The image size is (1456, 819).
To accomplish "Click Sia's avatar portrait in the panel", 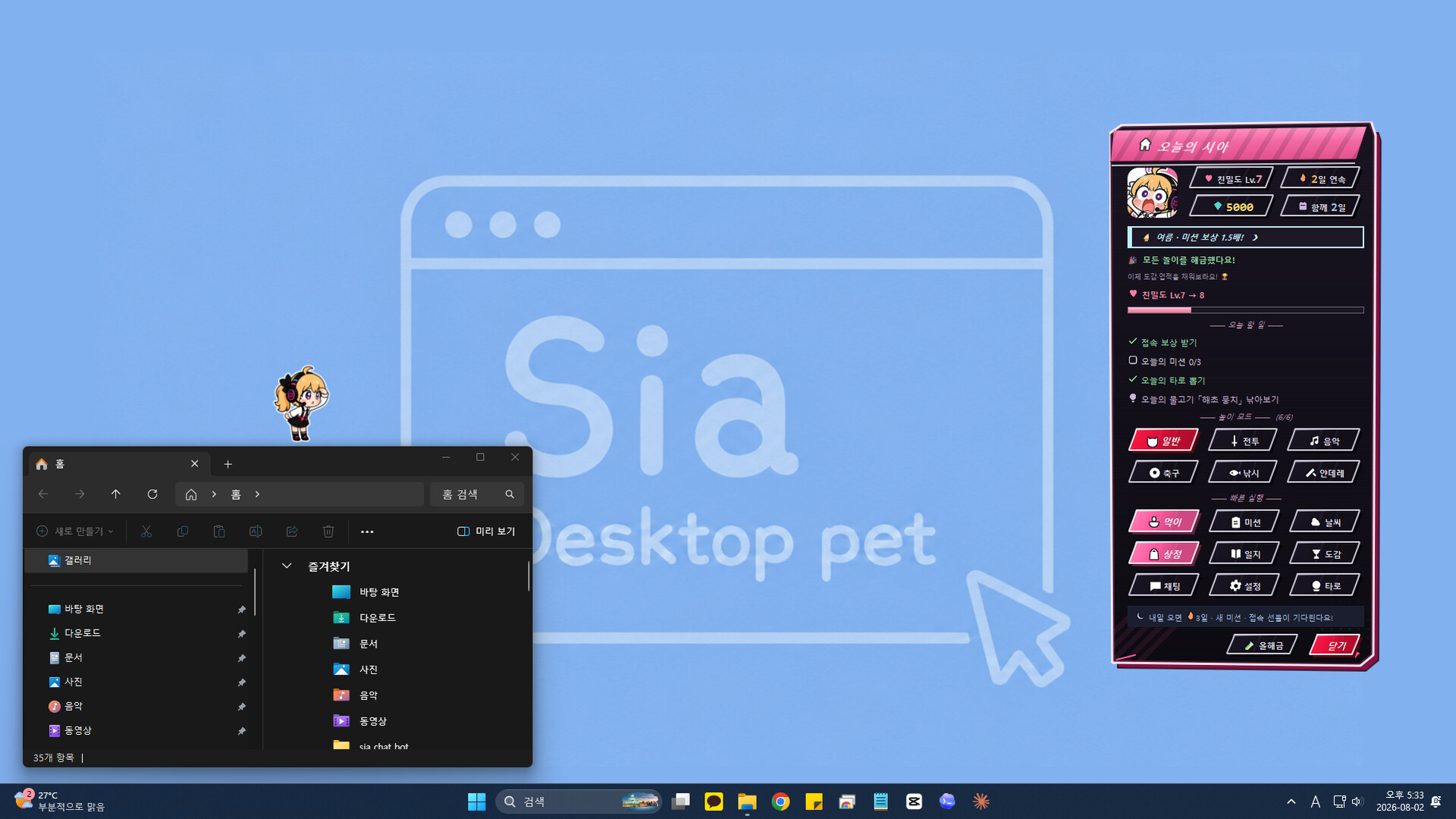I will [1153, 193].
